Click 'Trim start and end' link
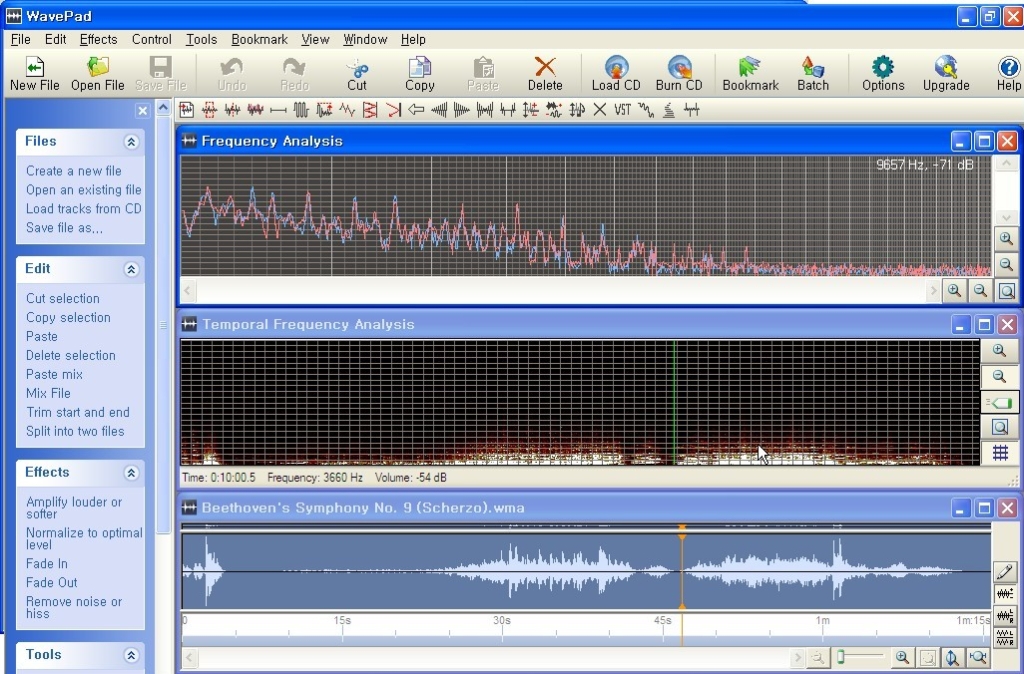This screenshot has height=674, width=1024. click(78, 413)
